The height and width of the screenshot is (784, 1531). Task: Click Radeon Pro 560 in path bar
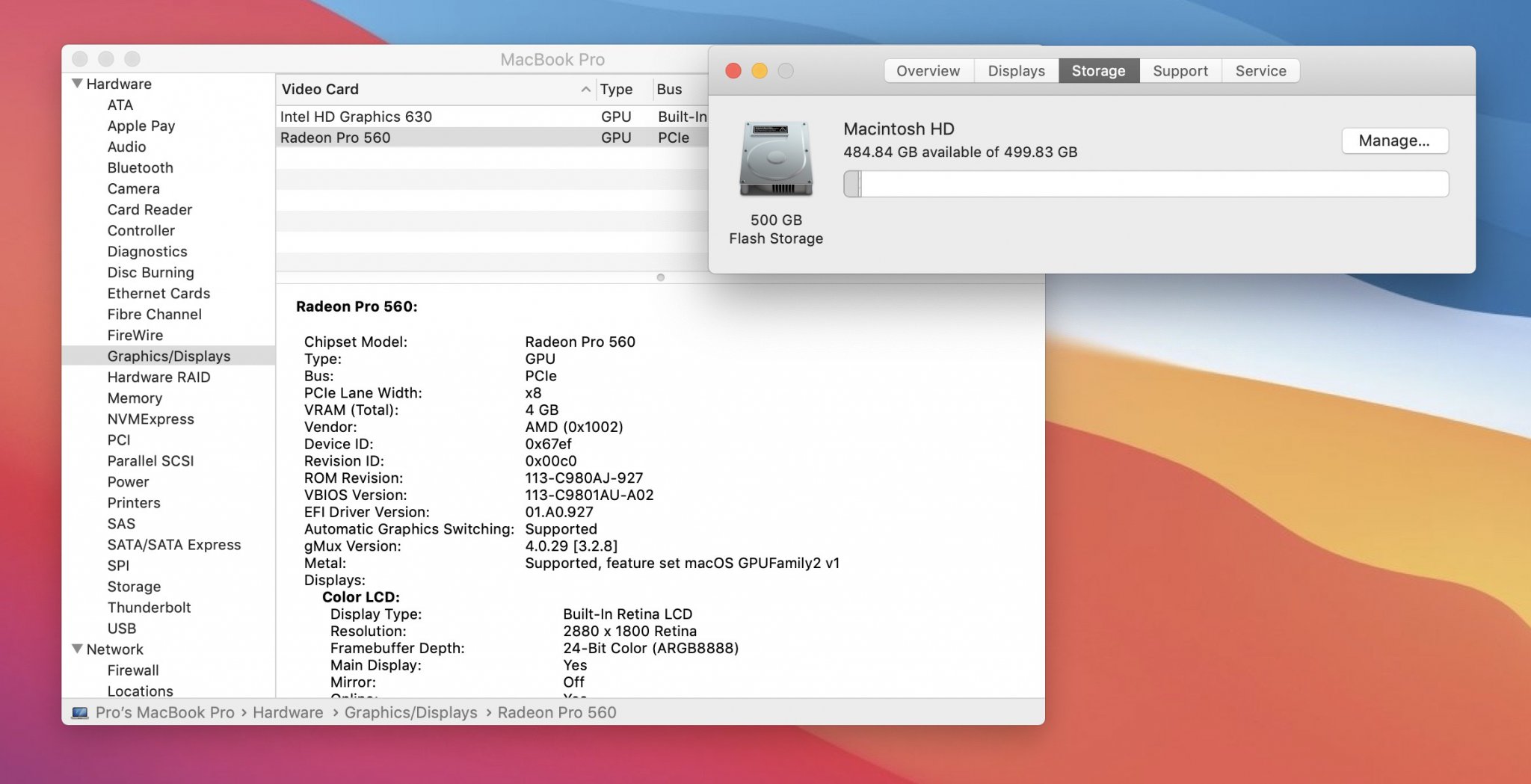point(557,712)
